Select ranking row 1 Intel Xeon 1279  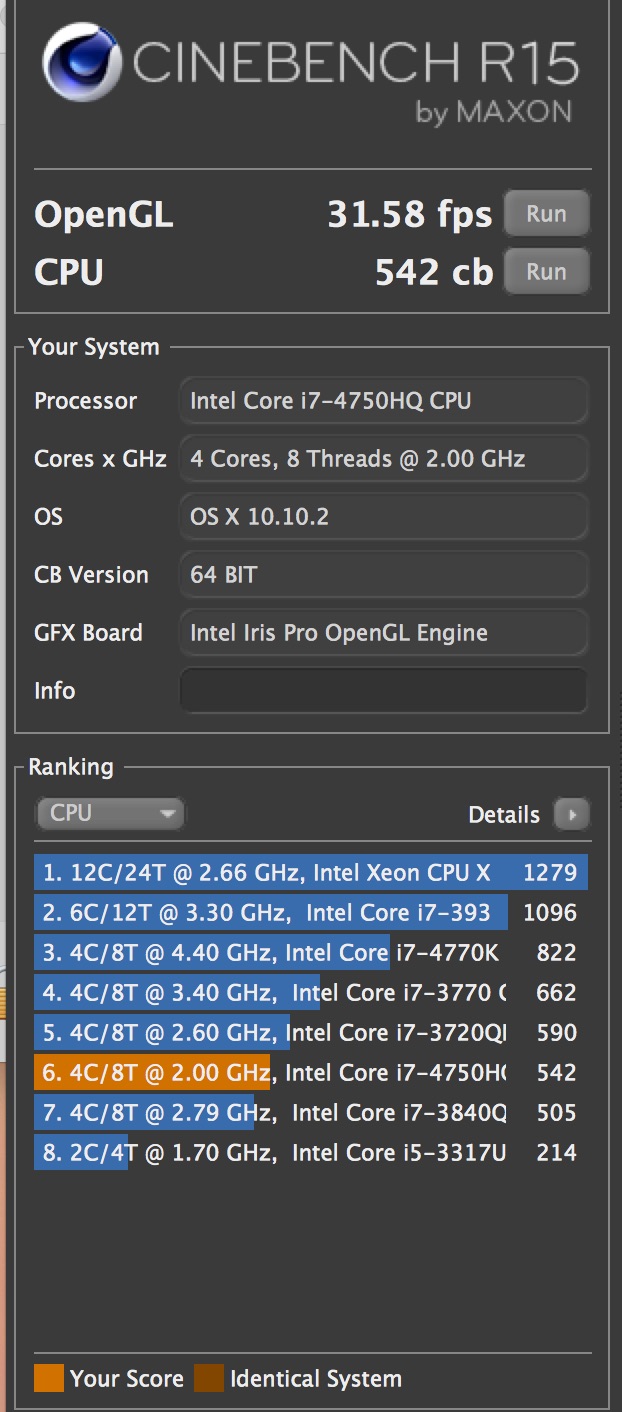[x=311, y=872]
